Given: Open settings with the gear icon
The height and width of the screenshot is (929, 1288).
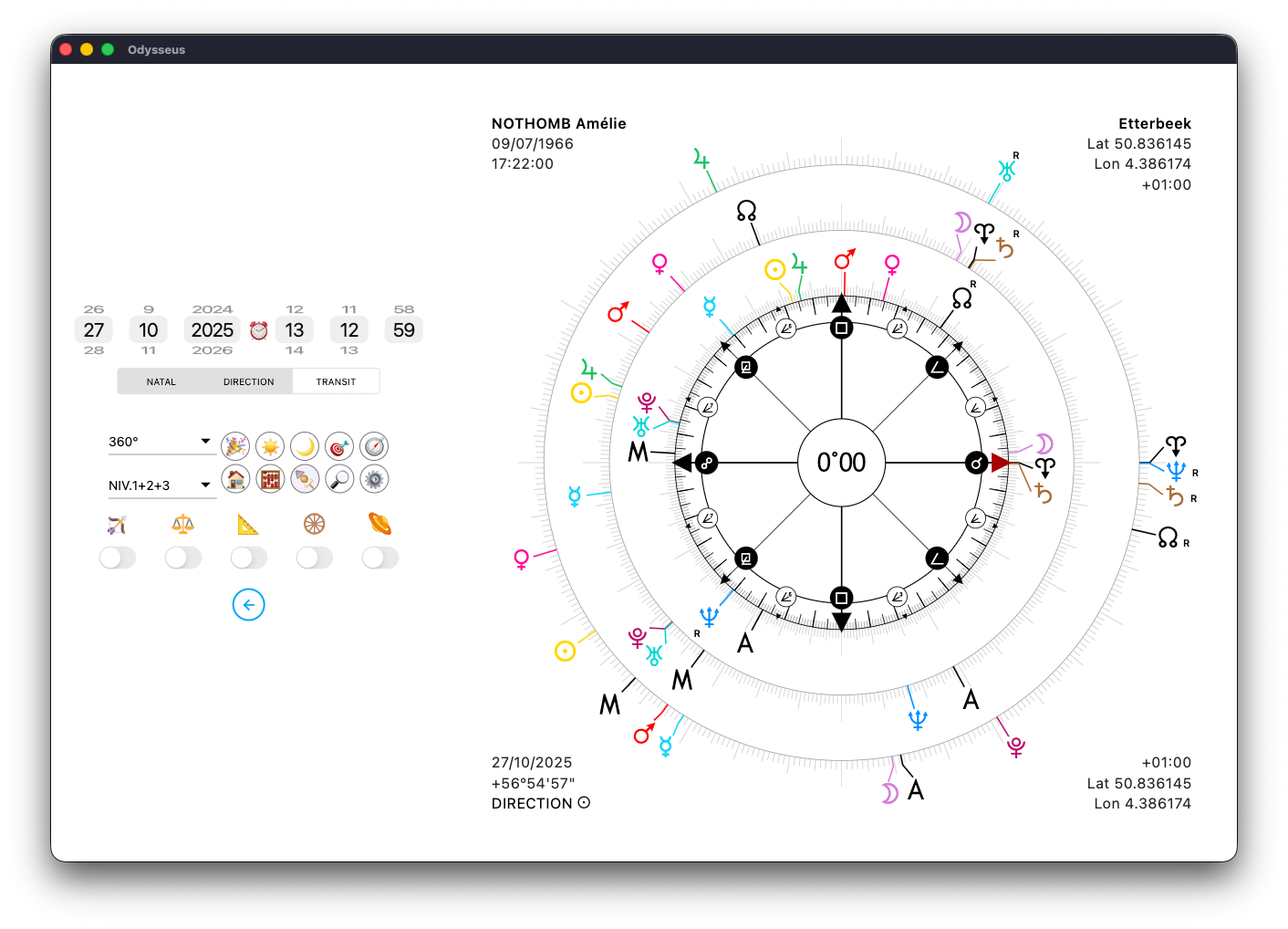Looking at the screenshot, I should point(374,478).
